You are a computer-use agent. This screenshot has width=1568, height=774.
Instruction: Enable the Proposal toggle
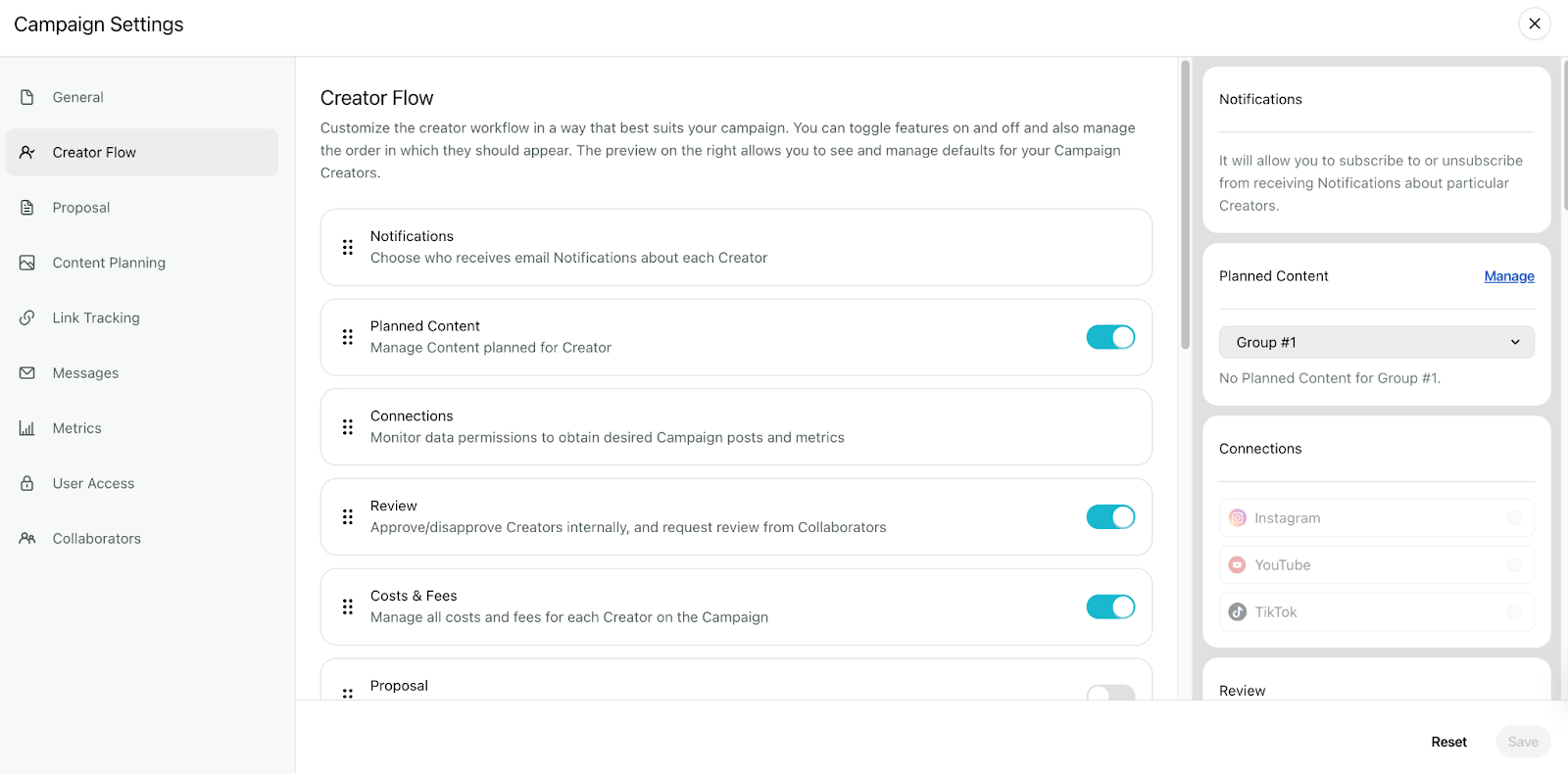(x=1109, y=693)
